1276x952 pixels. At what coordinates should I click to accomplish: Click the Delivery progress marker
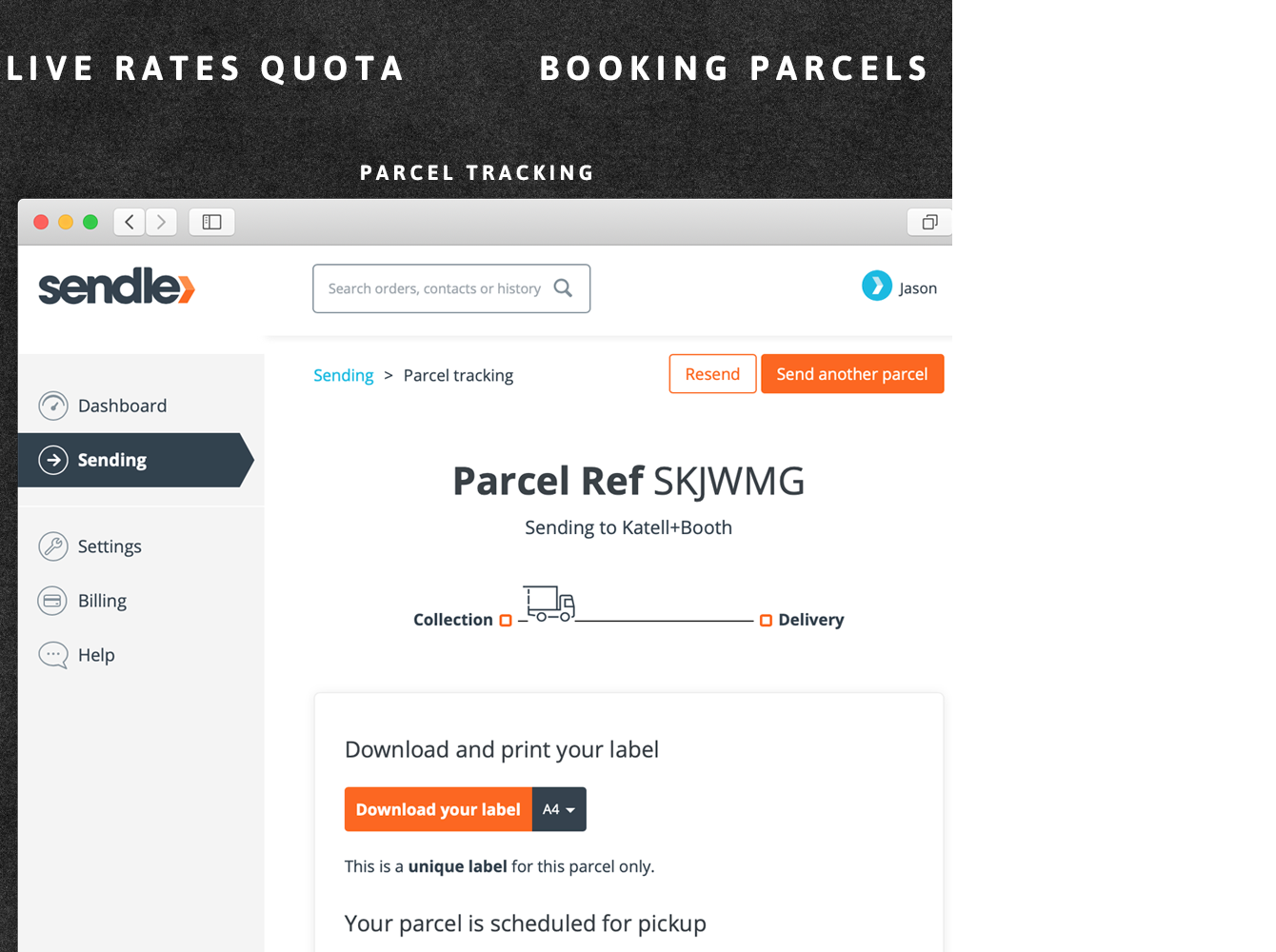click(x=766, y=621)
